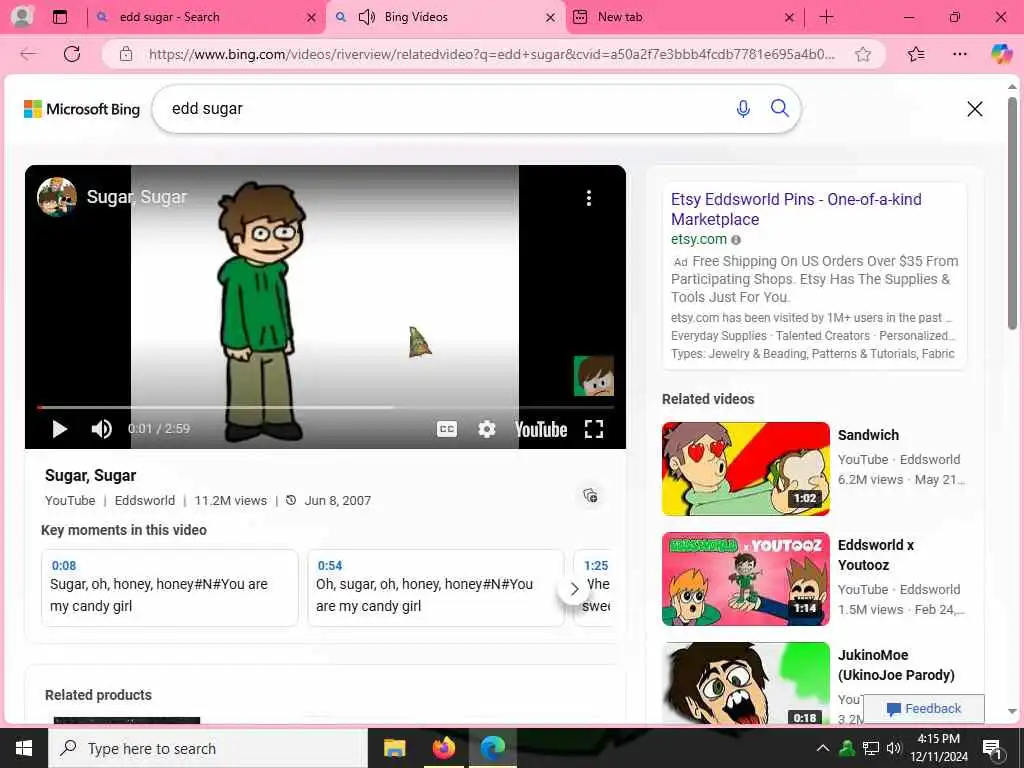Go back using the browser back arrow
Screen dimensions: 1024x768
point(28,54)
